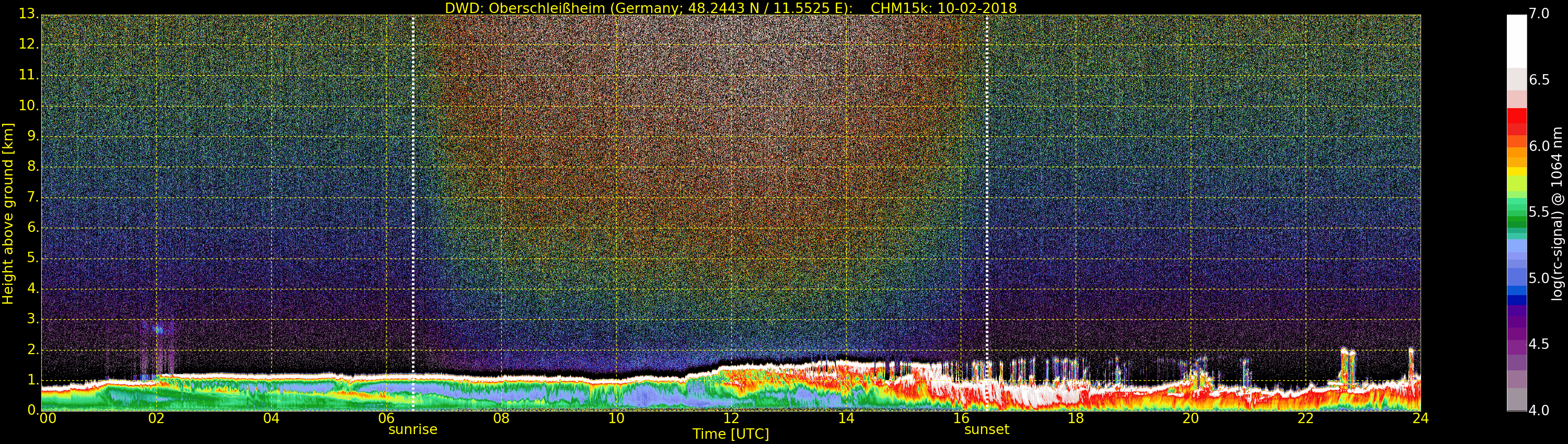The height and width of the screenshot is (444, 1568).
Task: Click the "24" time axis tick label
Action: pos(1421,418)
